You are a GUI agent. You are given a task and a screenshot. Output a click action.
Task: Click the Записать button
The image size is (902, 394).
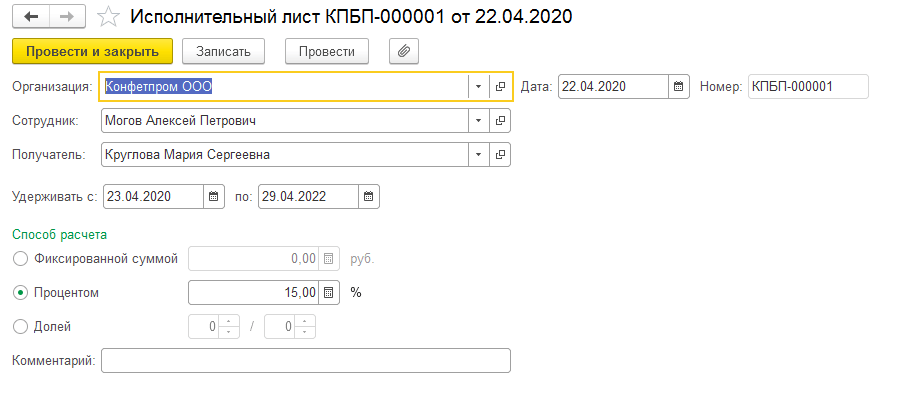coord(223,51)
